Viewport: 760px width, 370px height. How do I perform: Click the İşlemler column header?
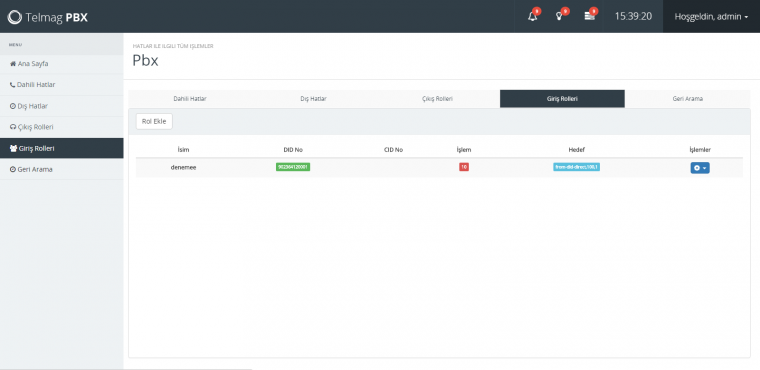point(700,149)
